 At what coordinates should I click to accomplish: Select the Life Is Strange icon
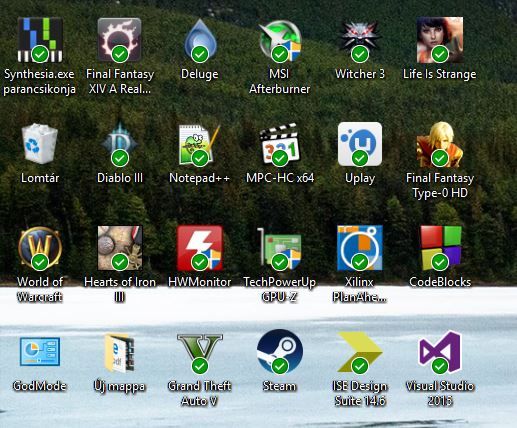click(440, 40)
